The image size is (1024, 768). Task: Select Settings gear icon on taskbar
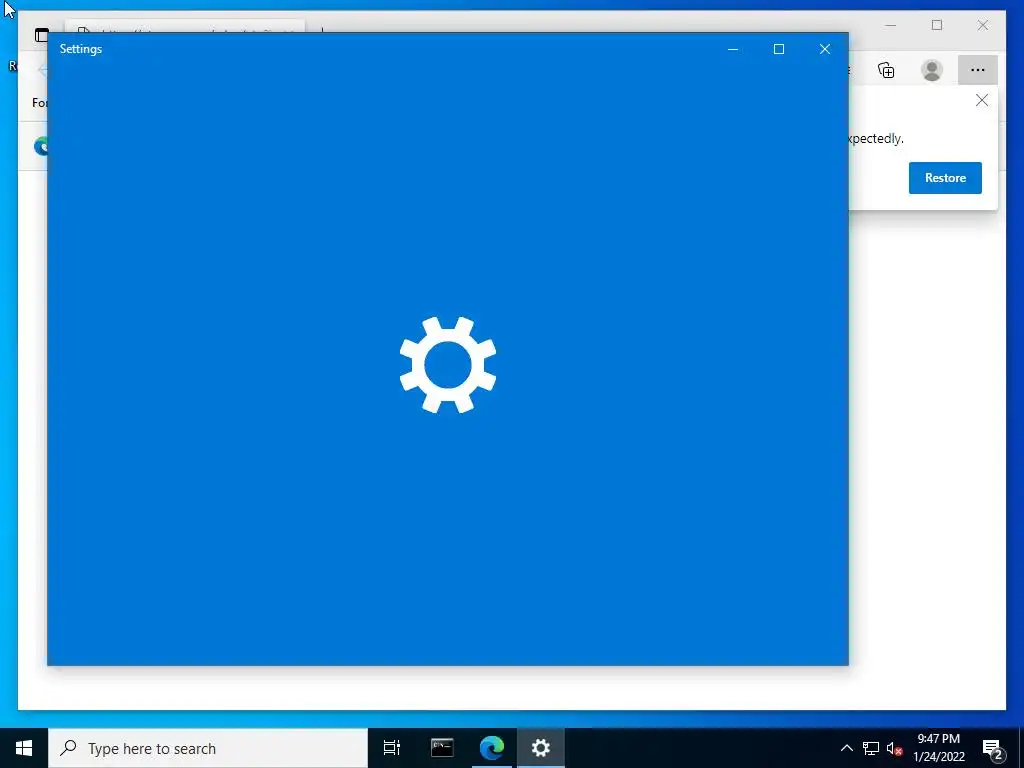click(x=541, y=748)
